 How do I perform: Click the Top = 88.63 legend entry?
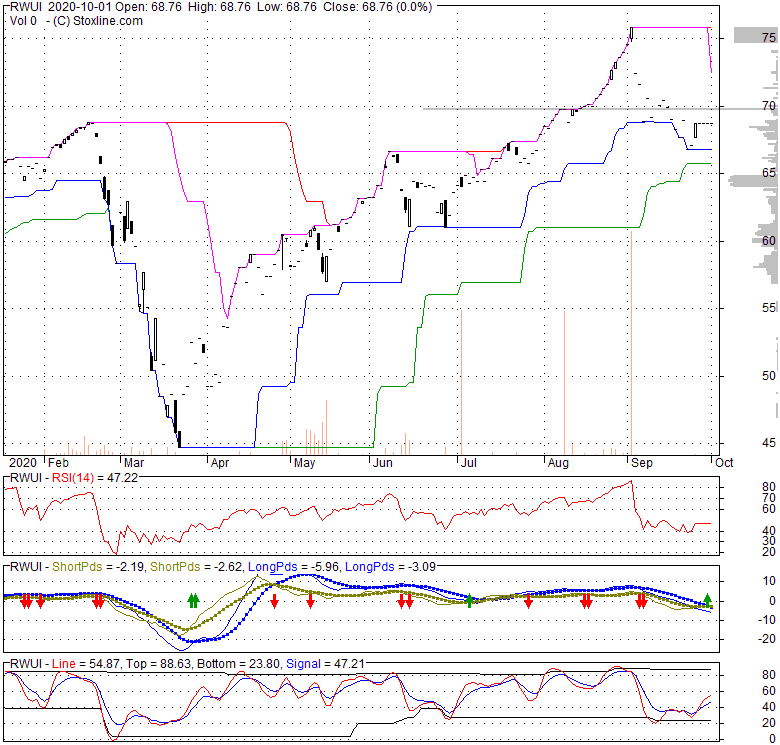click(158, 663)
